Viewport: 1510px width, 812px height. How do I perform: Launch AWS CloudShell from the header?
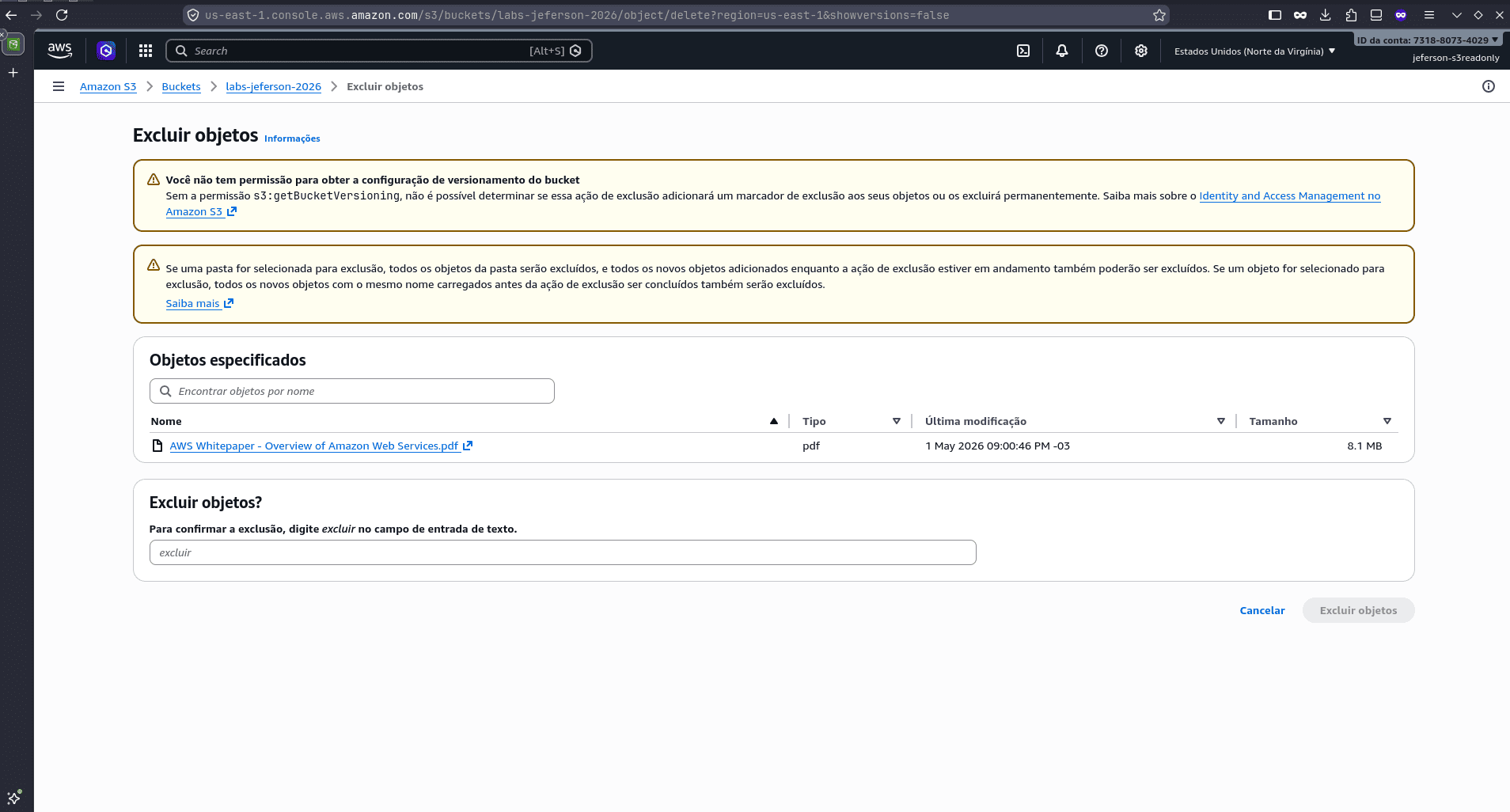tap(1023, 51)
